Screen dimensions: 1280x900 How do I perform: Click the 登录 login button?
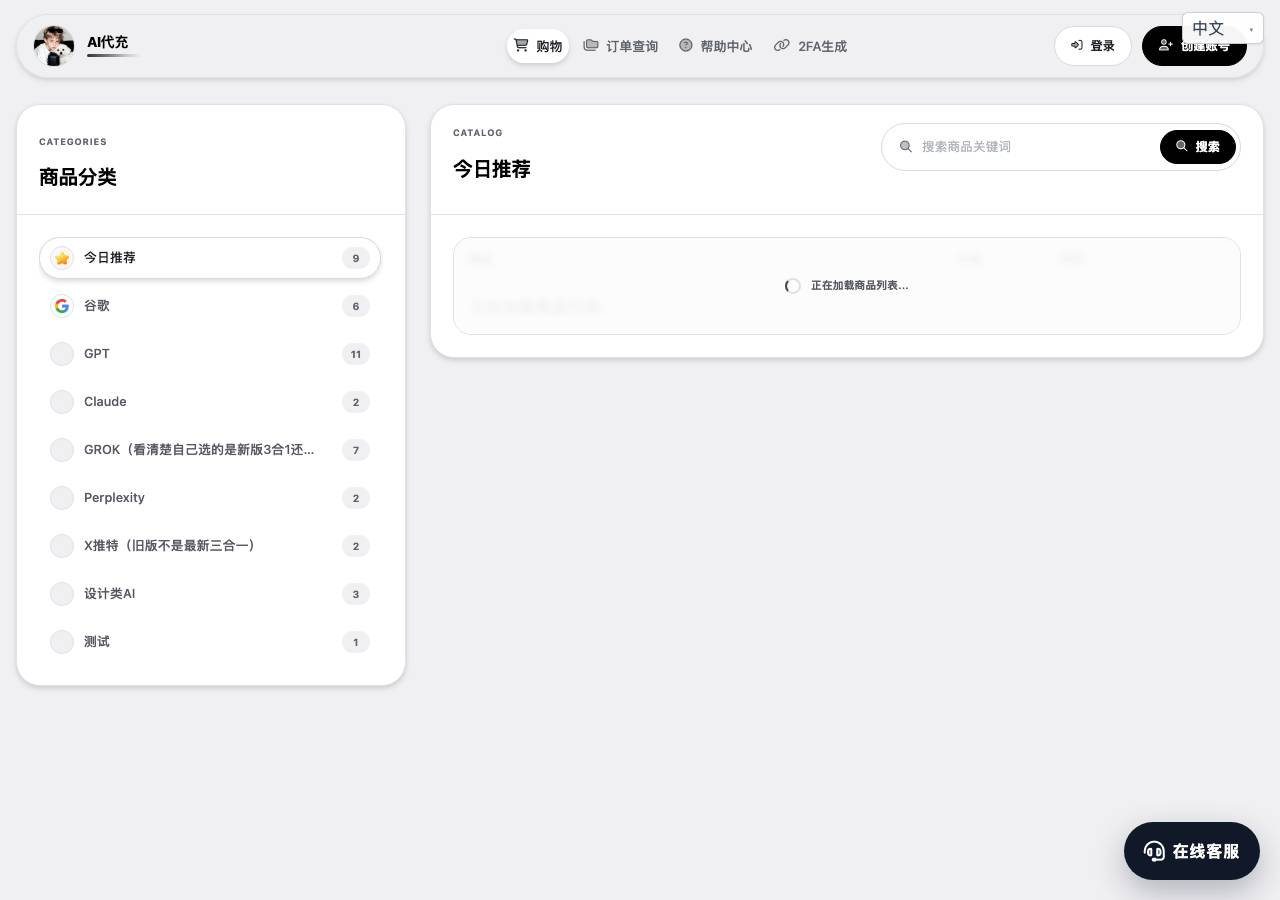point(1093,46)
